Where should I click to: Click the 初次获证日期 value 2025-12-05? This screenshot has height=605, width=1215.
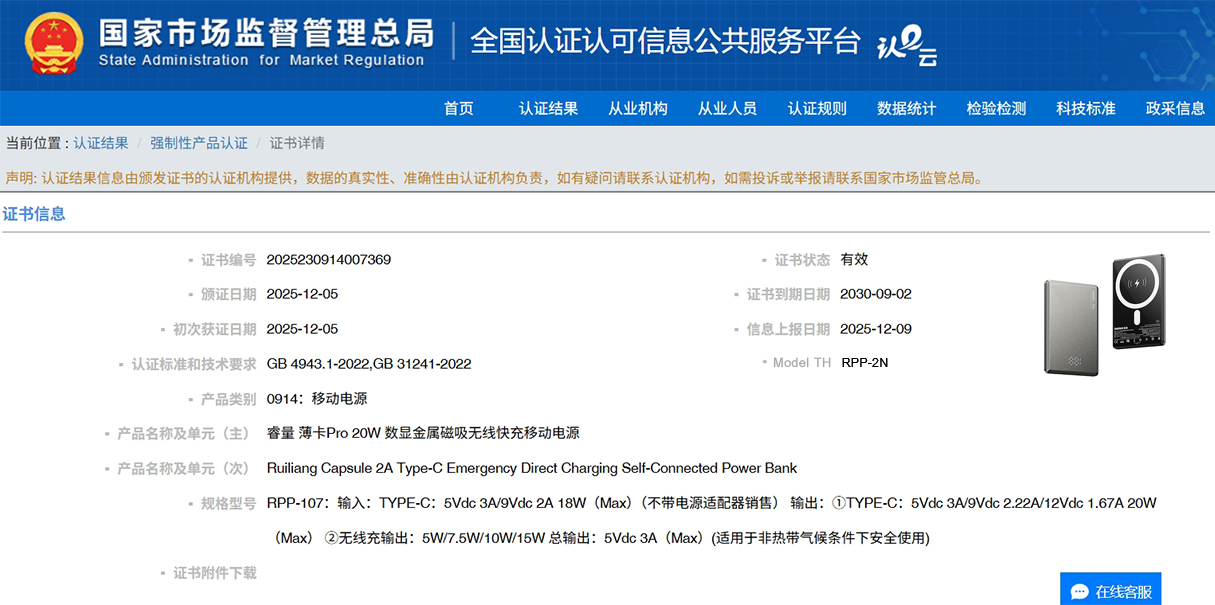[x=303, y=329]
